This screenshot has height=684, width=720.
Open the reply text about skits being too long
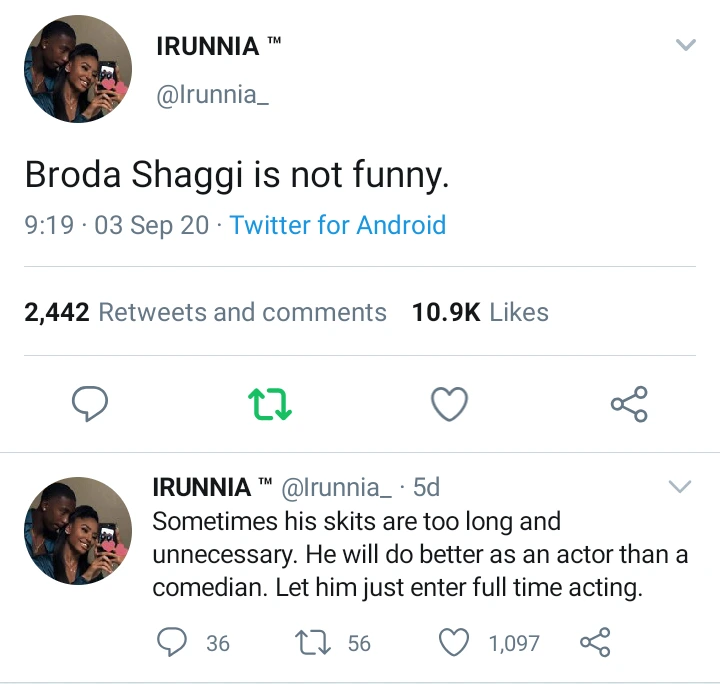click(x=420, y=554)
